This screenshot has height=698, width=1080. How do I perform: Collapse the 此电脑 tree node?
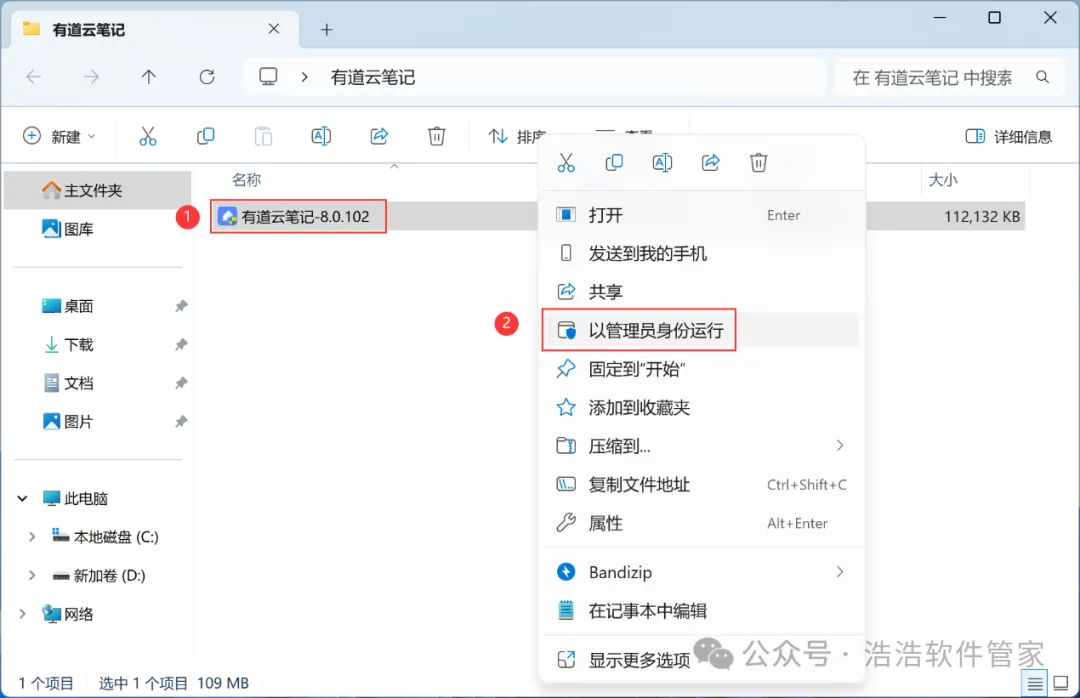tap(22, 498)
